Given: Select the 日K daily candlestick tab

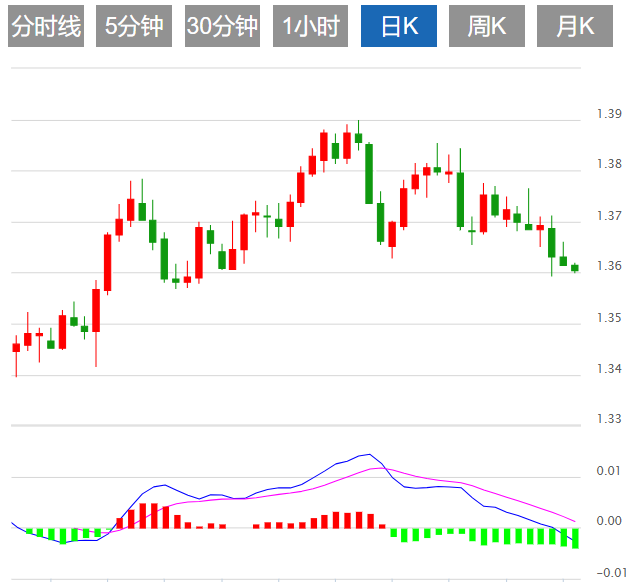Looking at the screenshot, I should coord(399,26).
